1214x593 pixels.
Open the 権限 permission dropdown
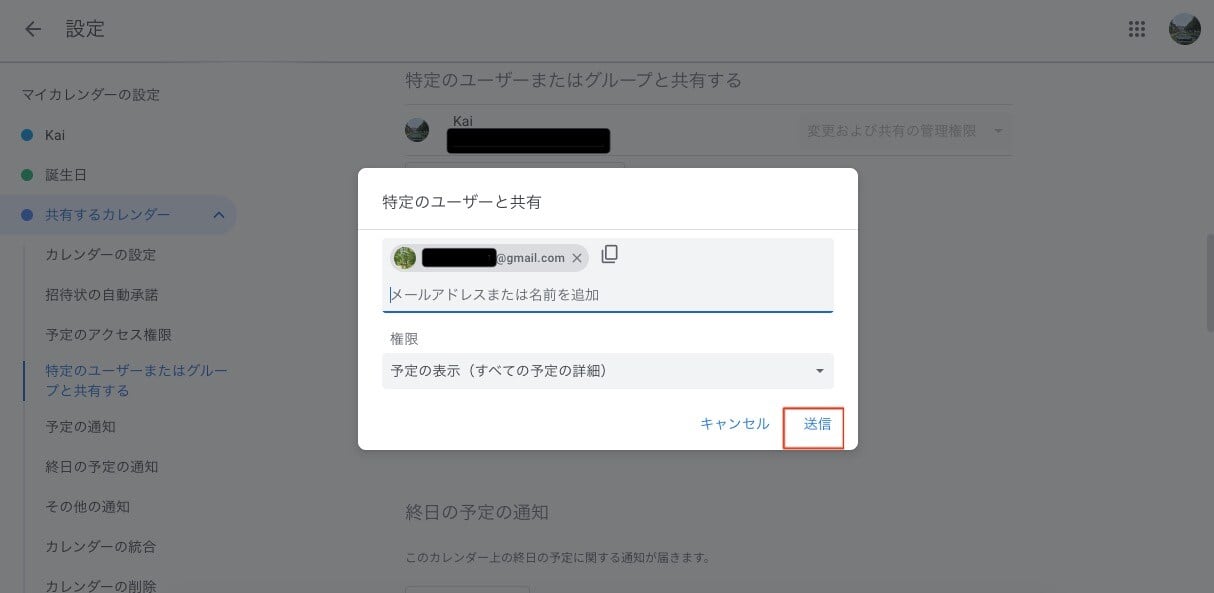click(608, 371)
